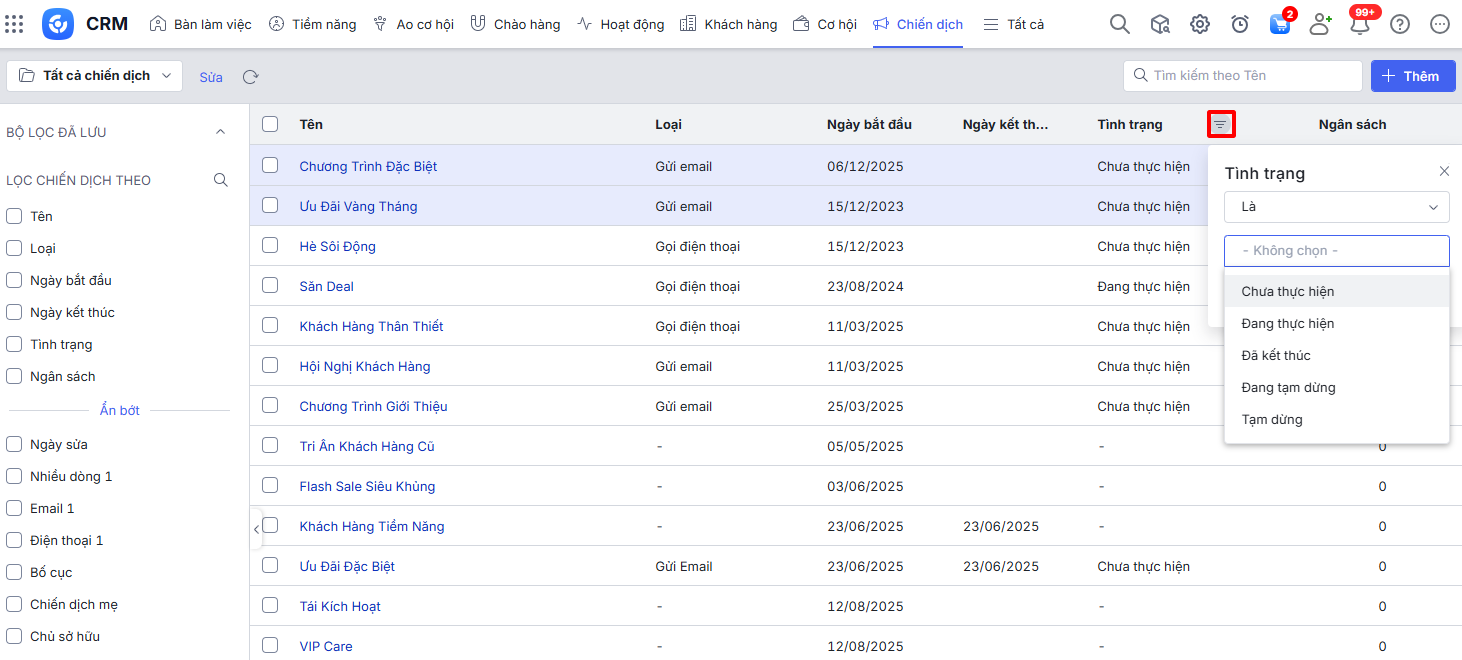
Task: Search filter fields with magnifier icon in sidebar
Action: [221, 180]
